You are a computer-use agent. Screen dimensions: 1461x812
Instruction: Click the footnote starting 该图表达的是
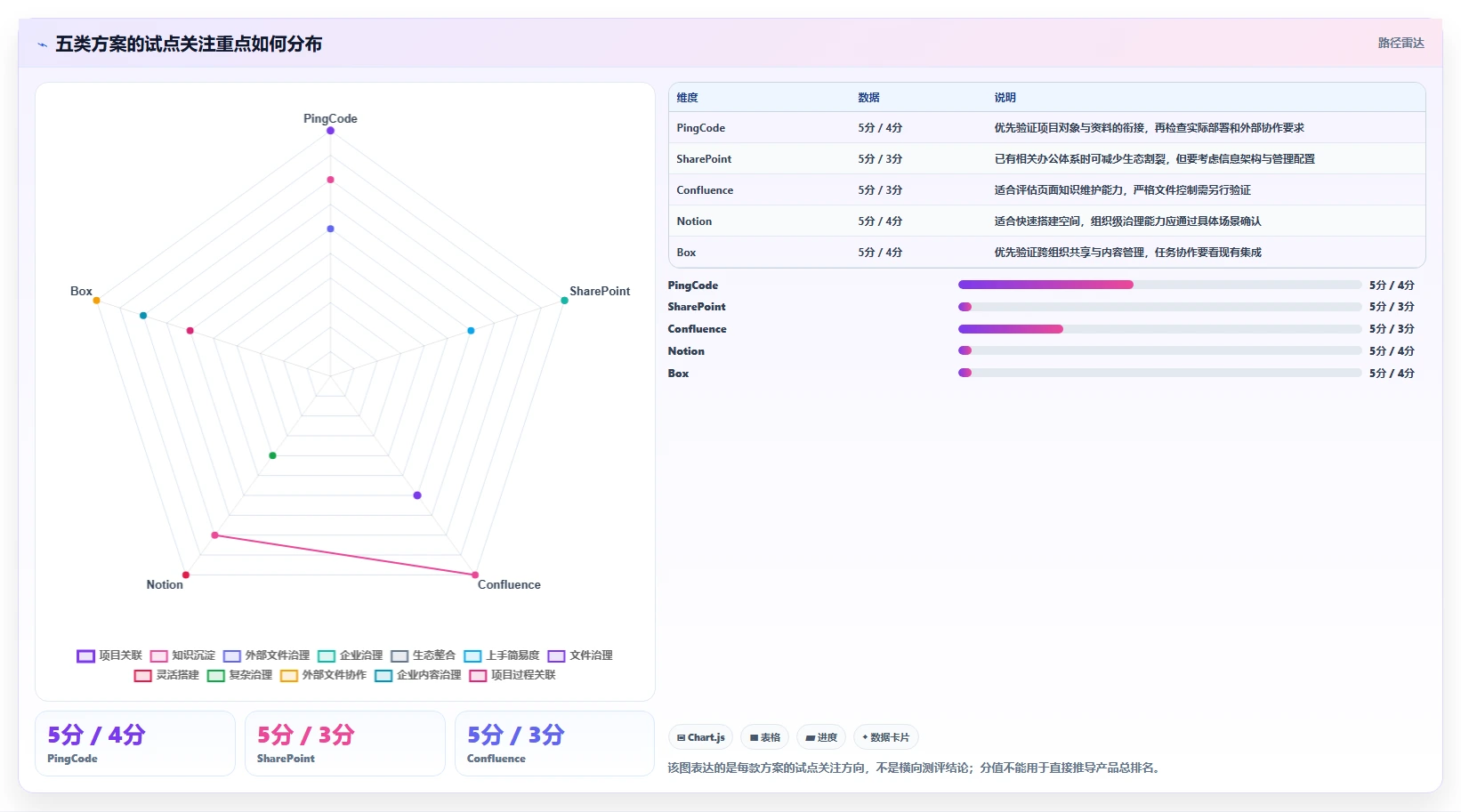point(916,768)
